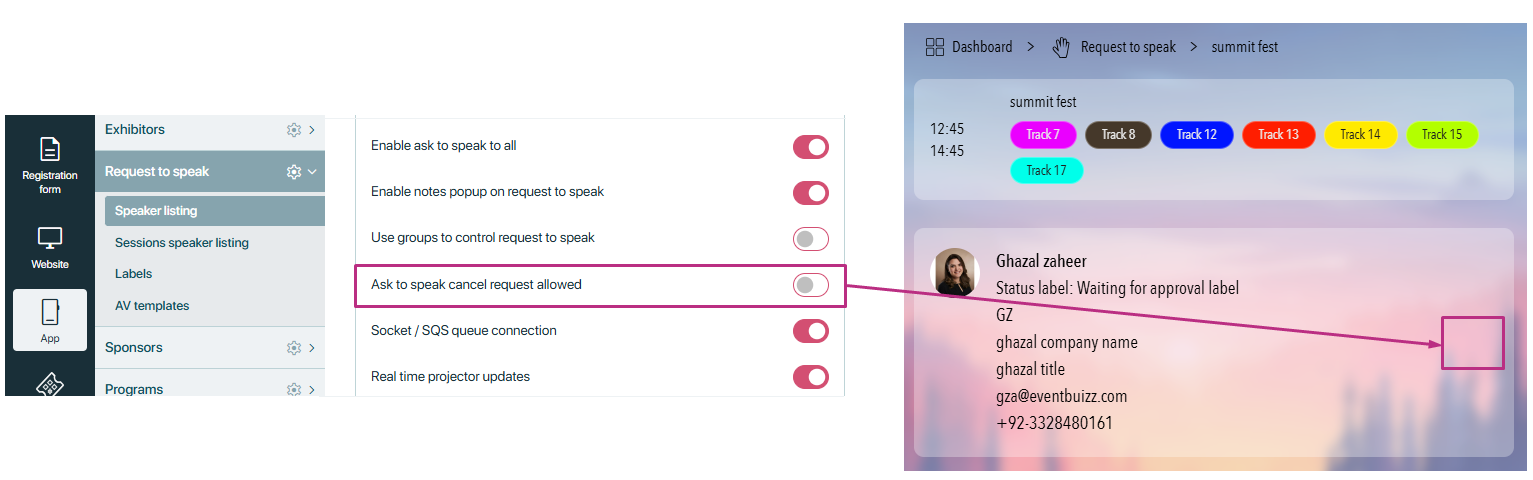The width and height of the screenshot is (1533, 480).
Task: Toggle Real time projector updates switch
Action: point(811,377)
